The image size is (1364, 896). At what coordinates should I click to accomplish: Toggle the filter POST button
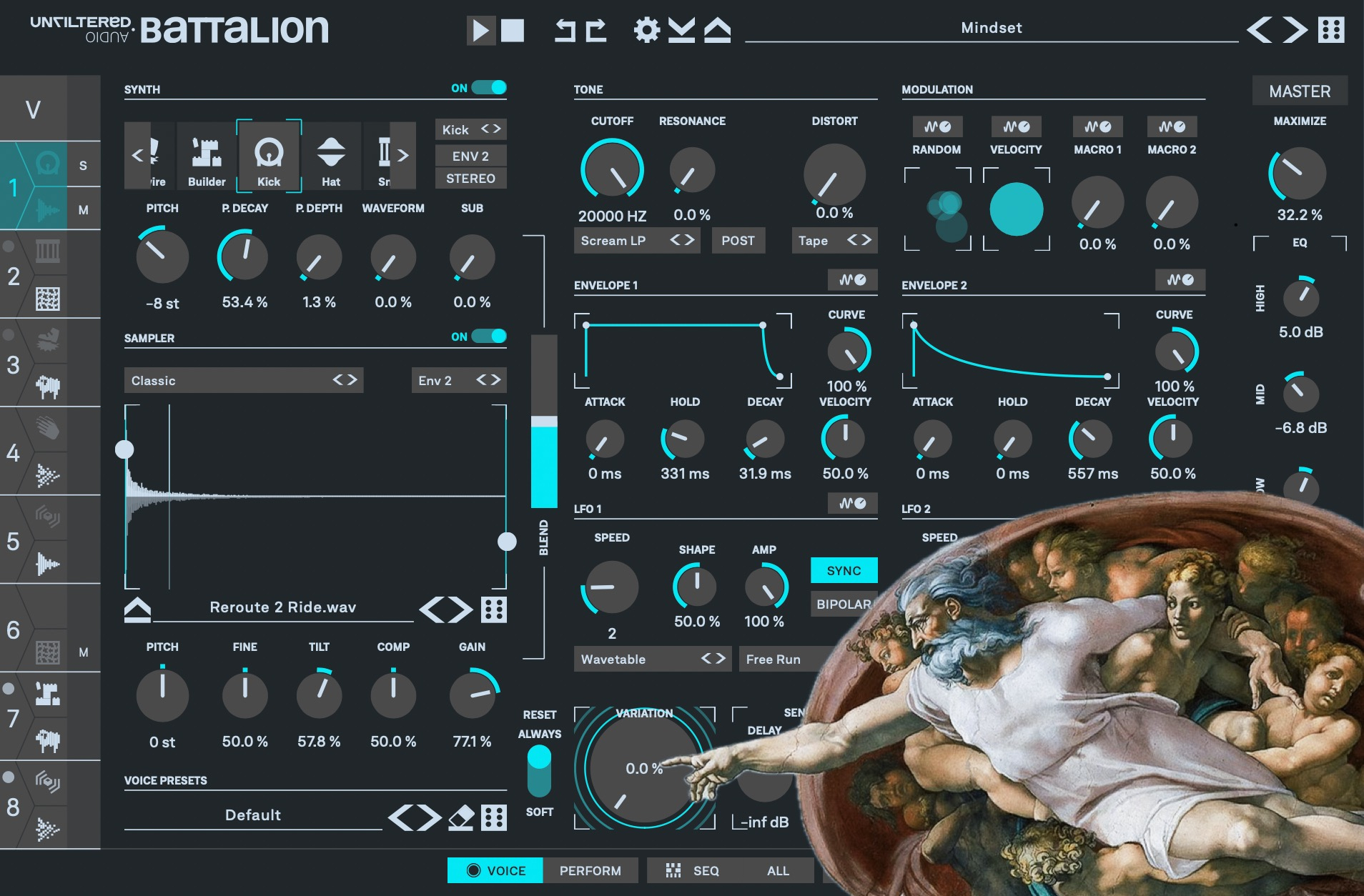click(x=738, y=241)
